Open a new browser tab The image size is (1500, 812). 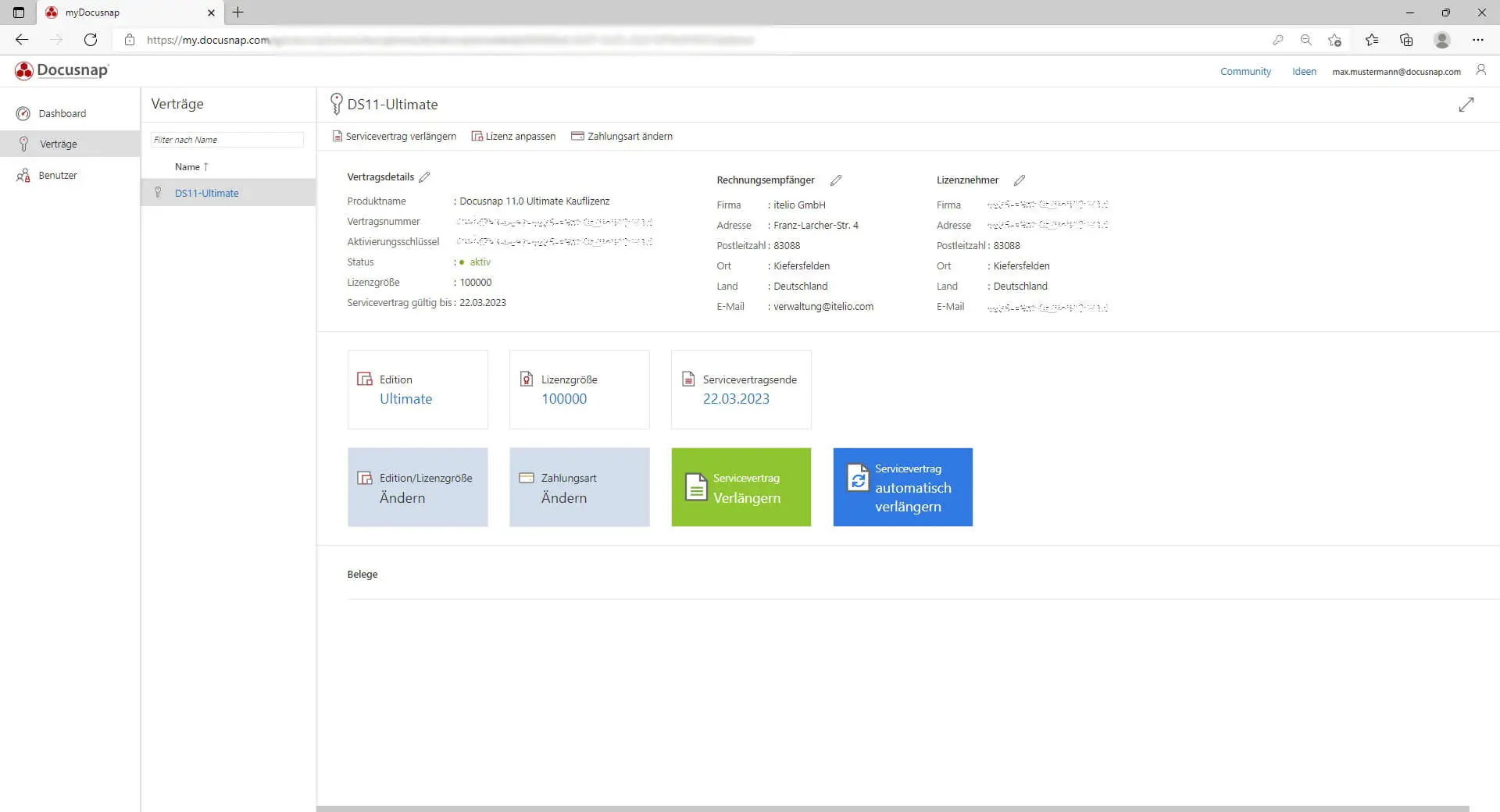[238, 12]
